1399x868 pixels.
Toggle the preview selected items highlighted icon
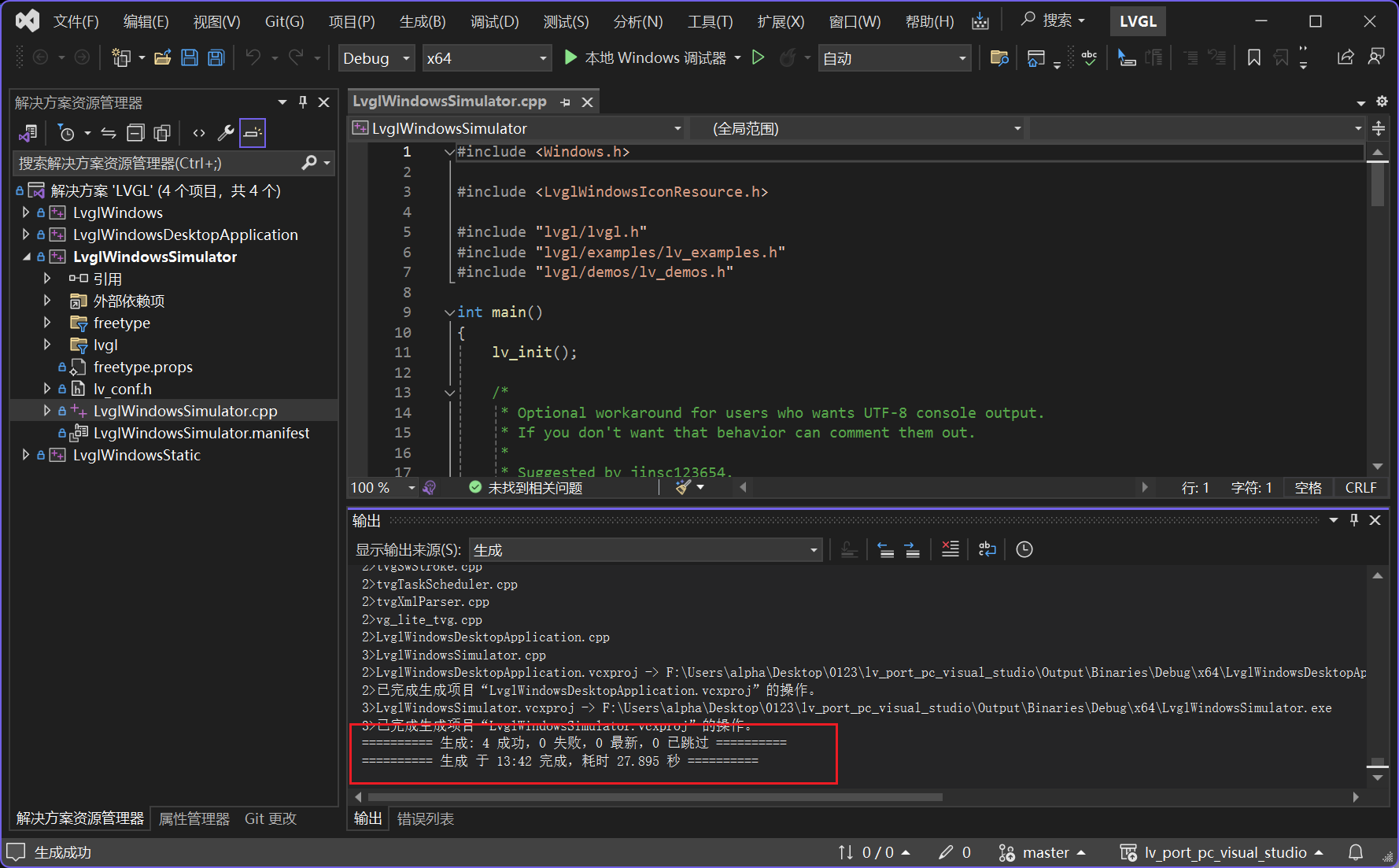(x=253, y=132)
